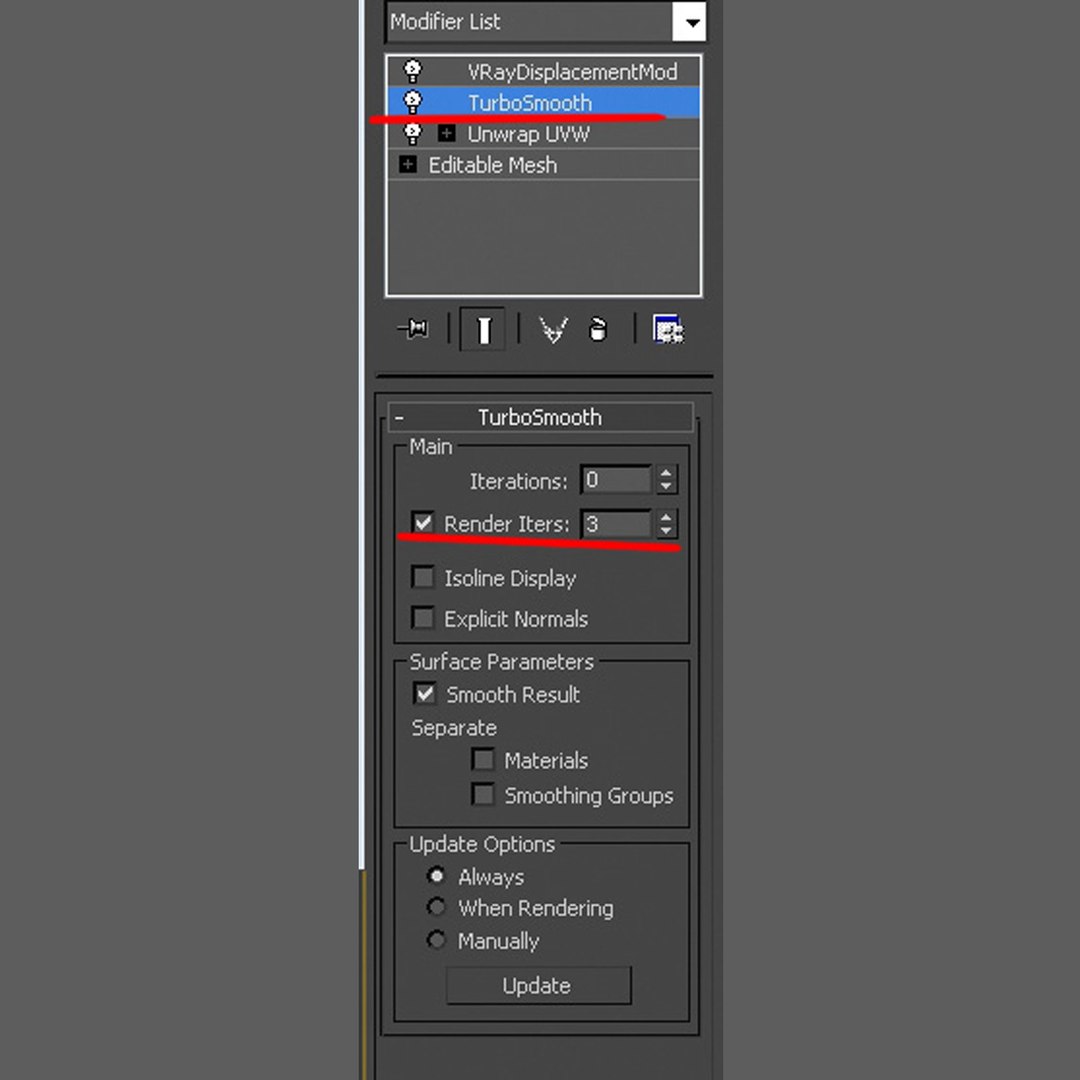Select Editable Mesh in the stack

click(492, 165)
